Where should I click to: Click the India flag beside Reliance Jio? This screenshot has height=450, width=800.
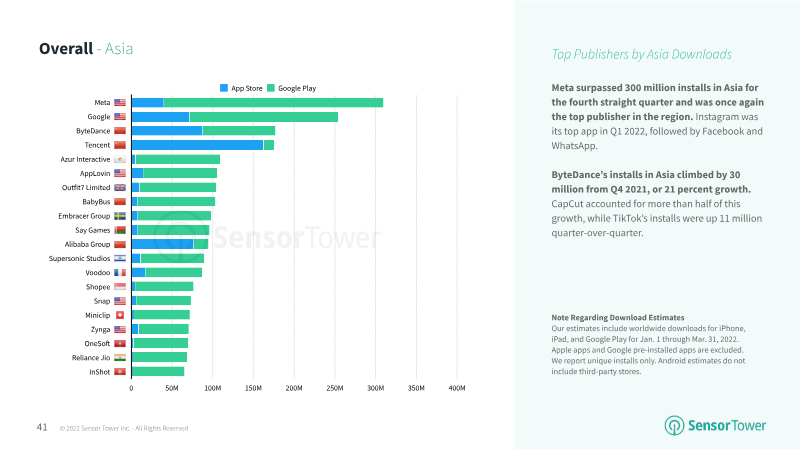click(x=120, y=358)
